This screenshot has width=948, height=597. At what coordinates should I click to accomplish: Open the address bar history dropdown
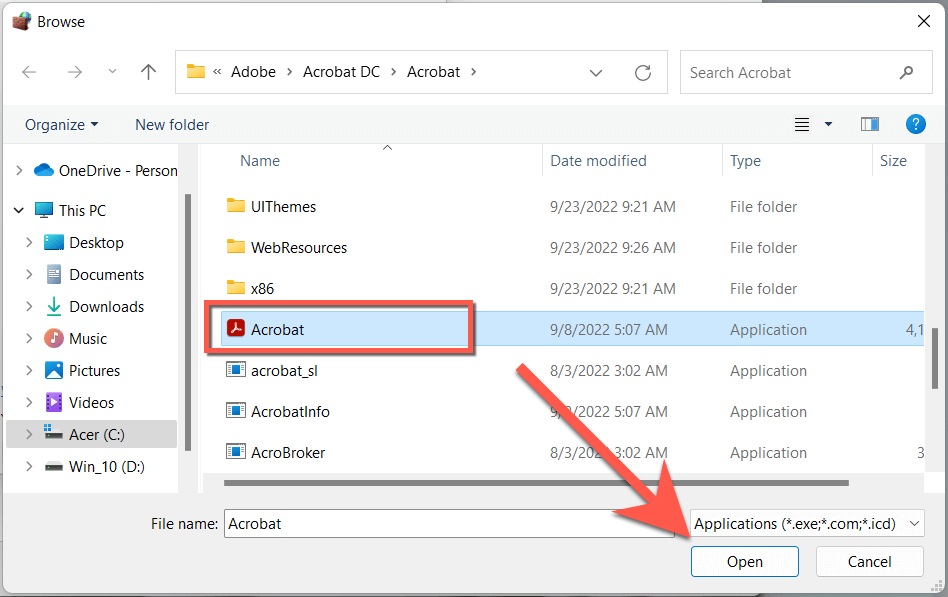[596, 72]
